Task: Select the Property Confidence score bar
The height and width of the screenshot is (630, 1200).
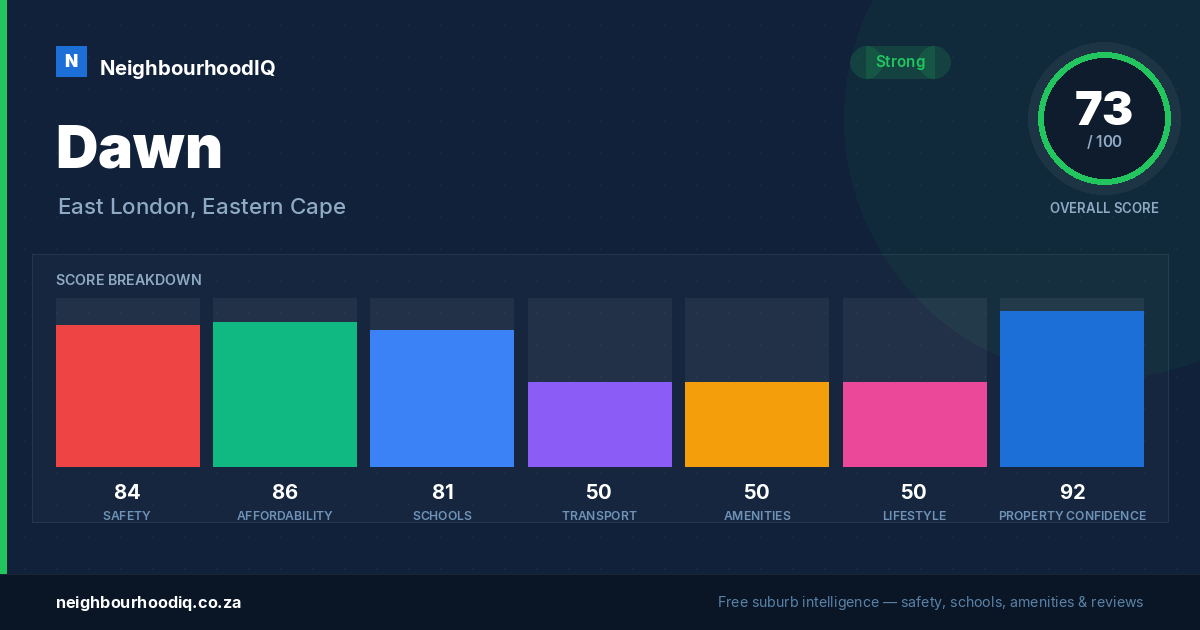Action: tap(1072, 389)
